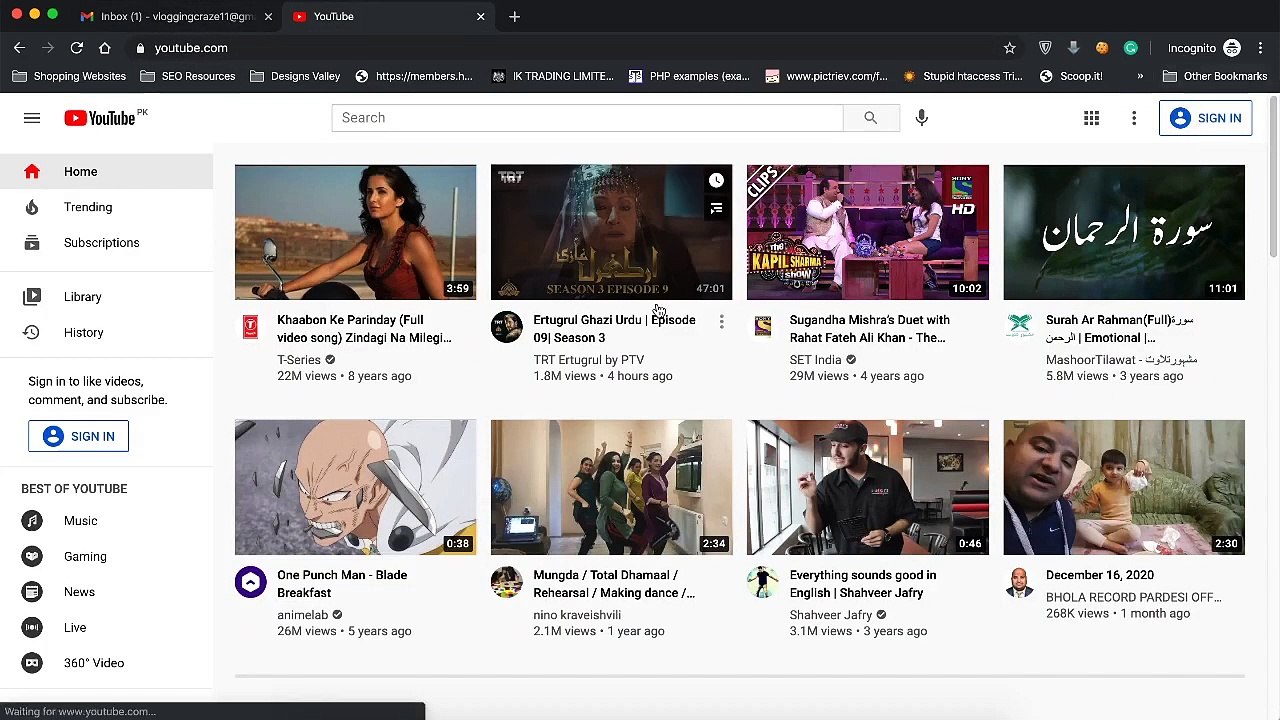The width and height of the screenshot is (1280, 720).
Task: Open TRT Ertugrul by PTV channel avatar
Action: tap(506, 327)
